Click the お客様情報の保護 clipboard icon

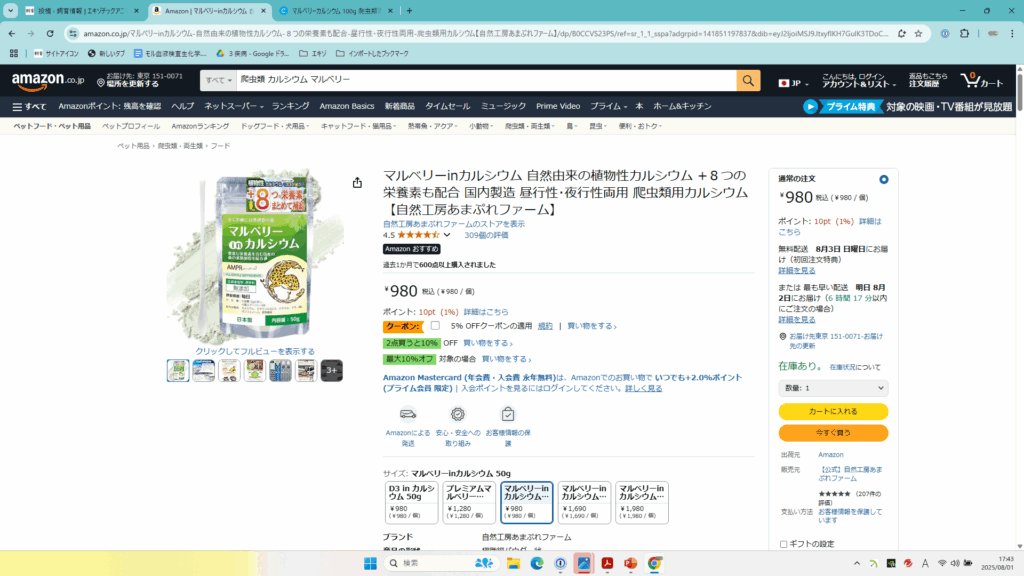pyautogui.click(x=507, y=413)
